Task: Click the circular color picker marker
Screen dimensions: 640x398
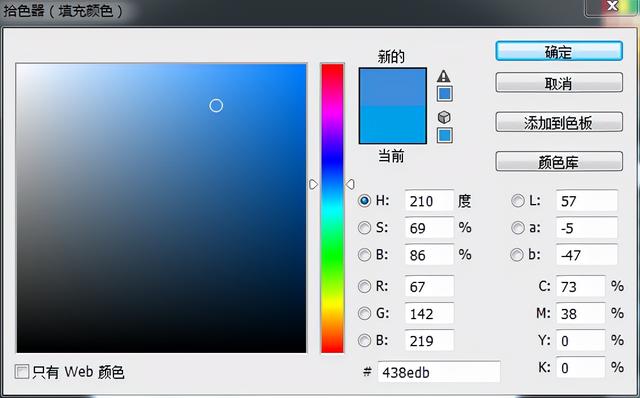Action: point(216,106)
